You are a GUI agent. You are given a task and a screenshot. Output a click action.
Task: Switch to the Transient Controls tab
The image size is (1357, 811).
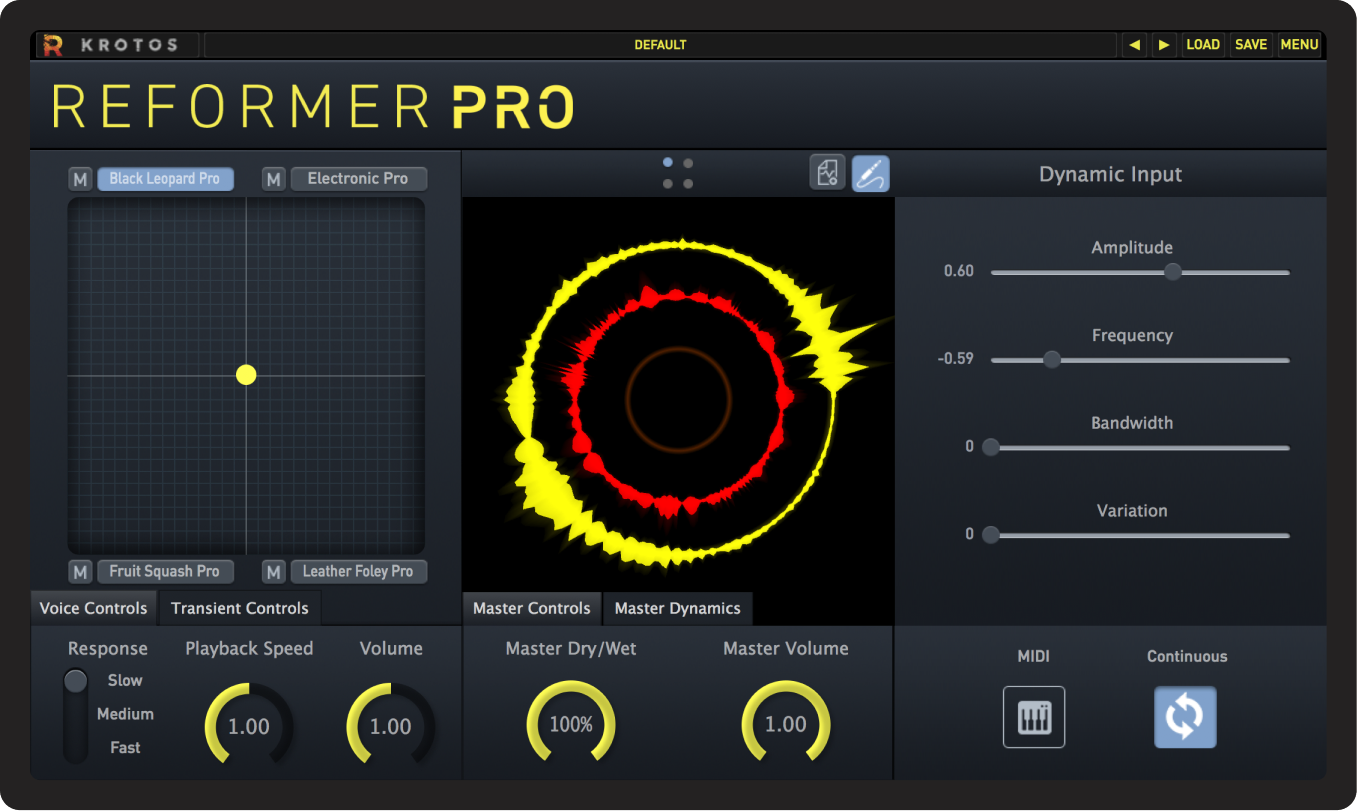(x=240, y=608)
